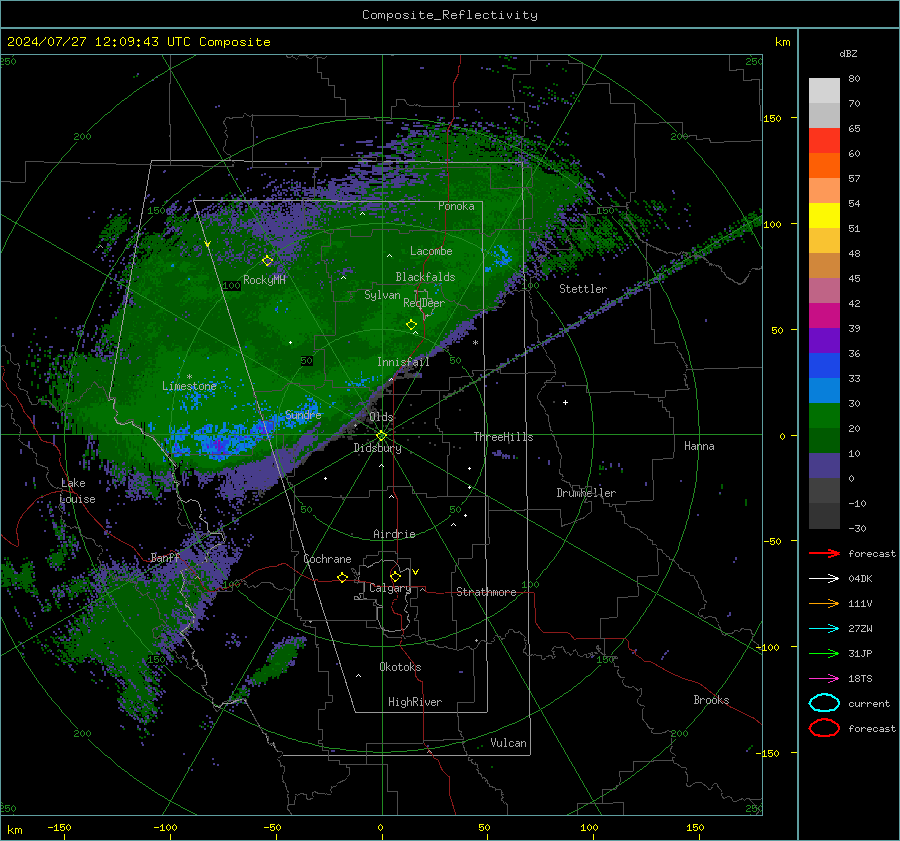Click the blue echo cell east of Lacombe
Viewport: 900px width, 841px height.
(x=501, y=257)
